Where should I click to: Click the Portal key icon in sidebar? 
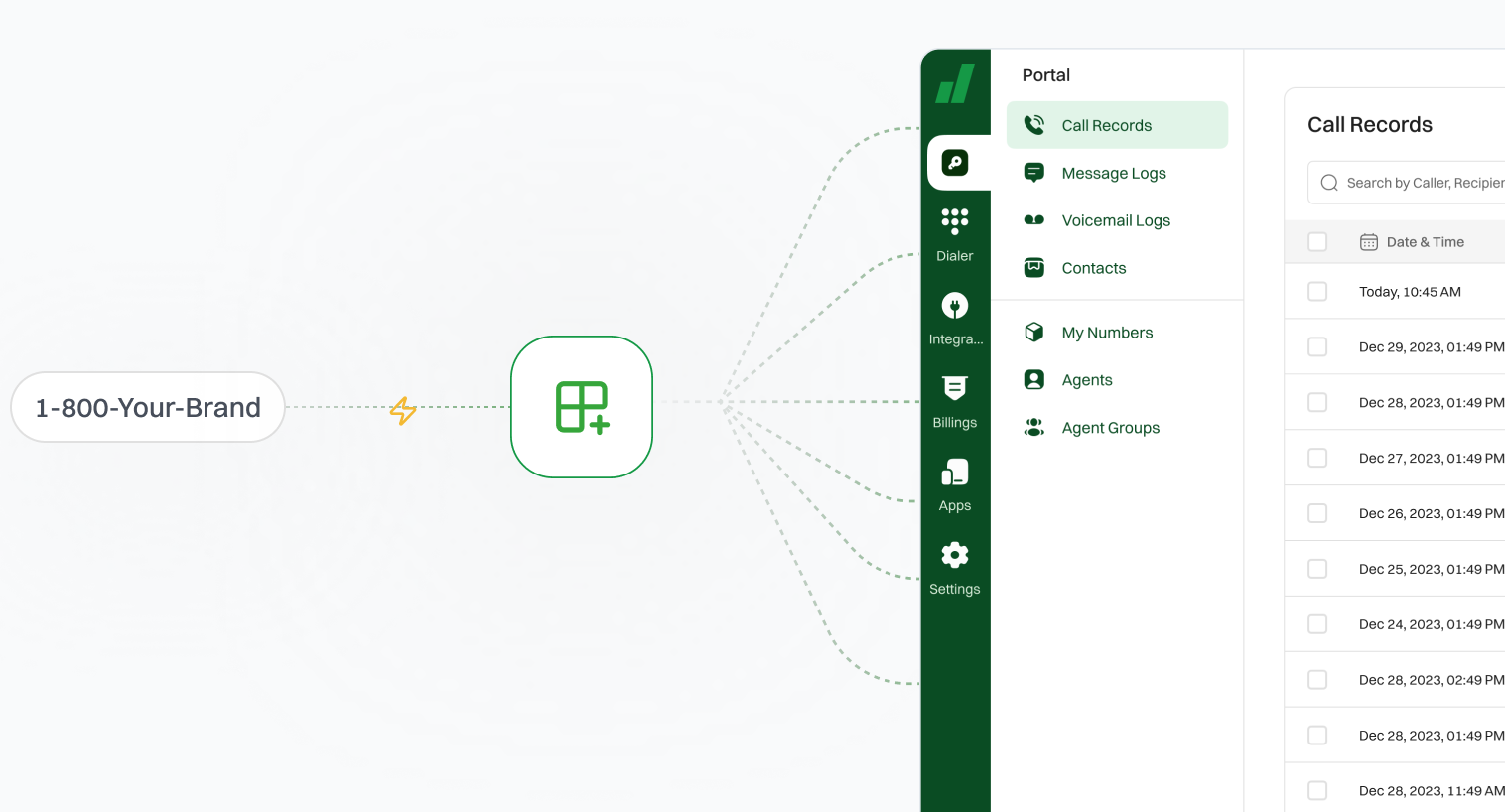click(x=954, y=163)
